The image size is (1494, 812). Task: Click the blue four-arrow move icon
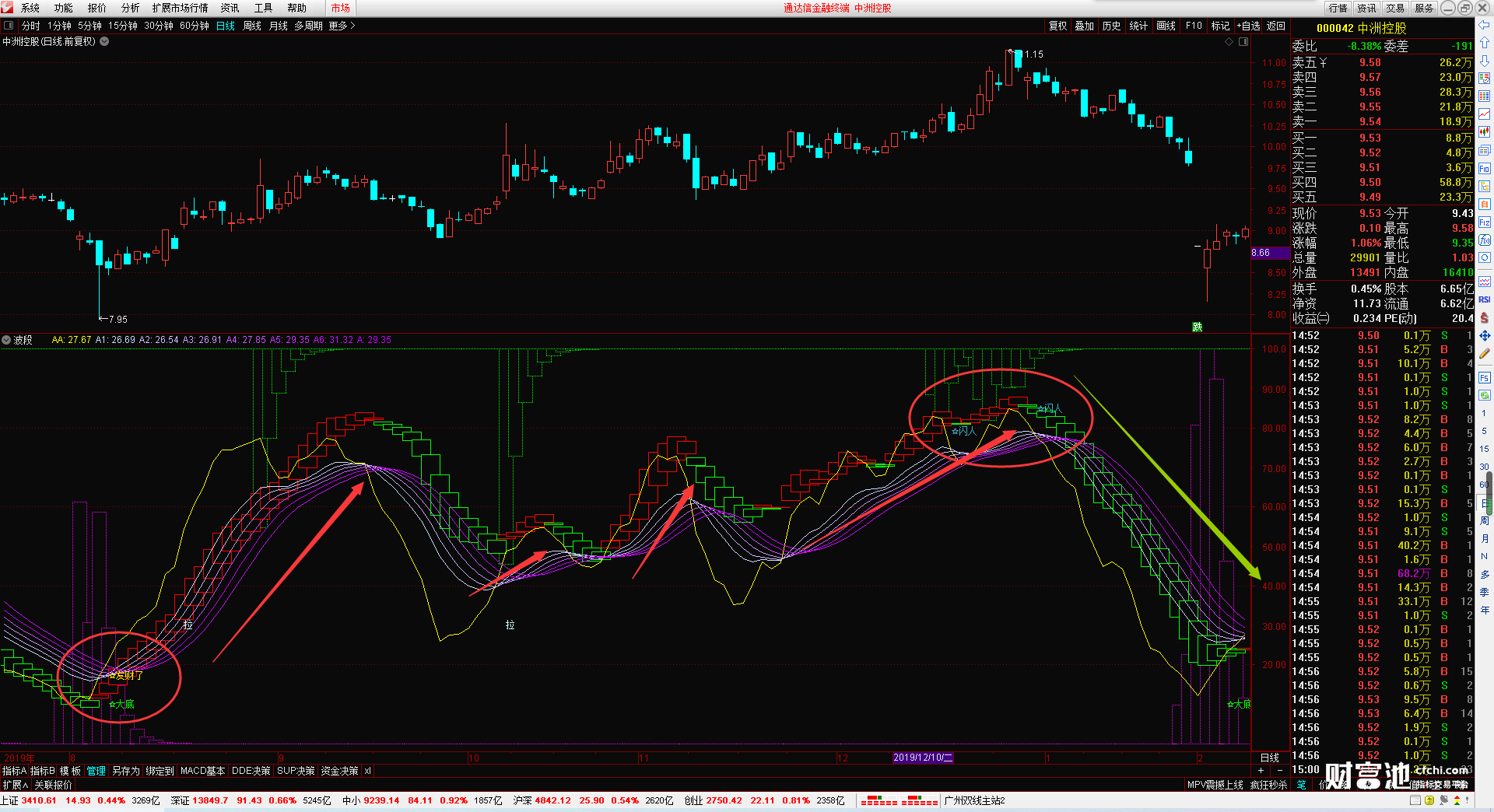point(1485,336)
